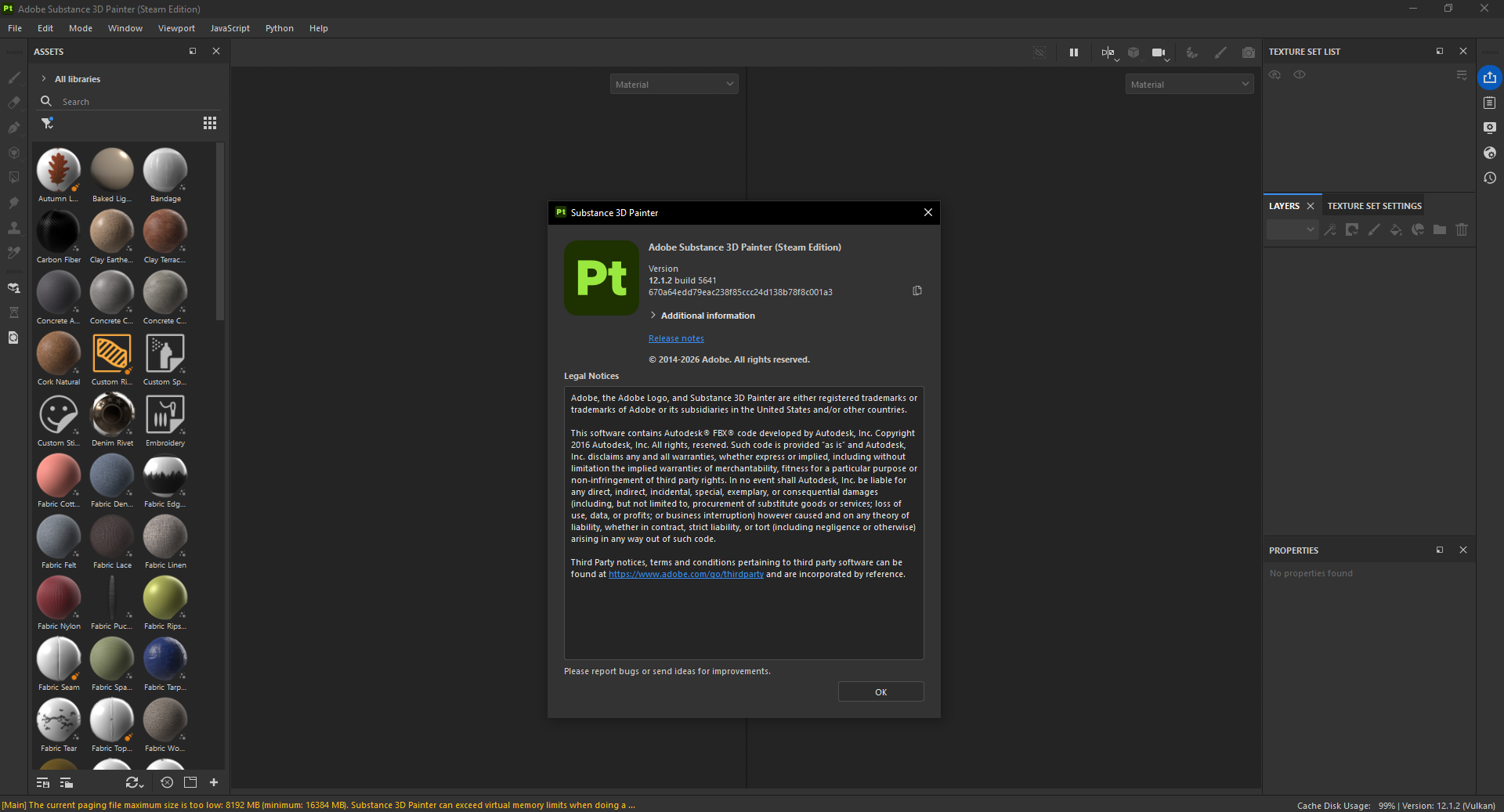The height and width of the screenshot is (812, 1504).
Task: Open Display settings icon in right dock
Action: click(1490, 128)
